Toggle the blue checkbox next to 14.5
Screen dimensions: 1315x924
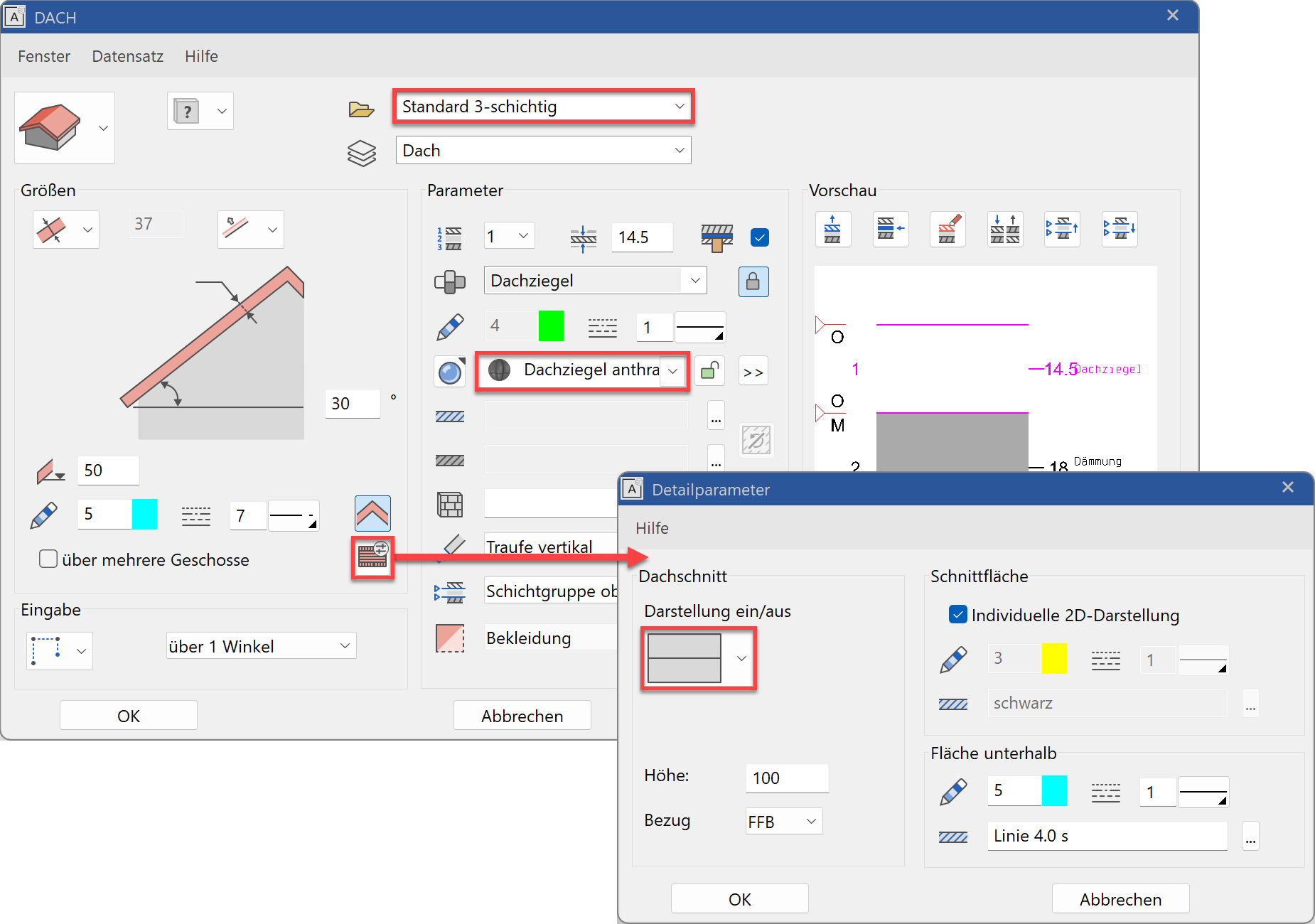click(x=759, y=237)
